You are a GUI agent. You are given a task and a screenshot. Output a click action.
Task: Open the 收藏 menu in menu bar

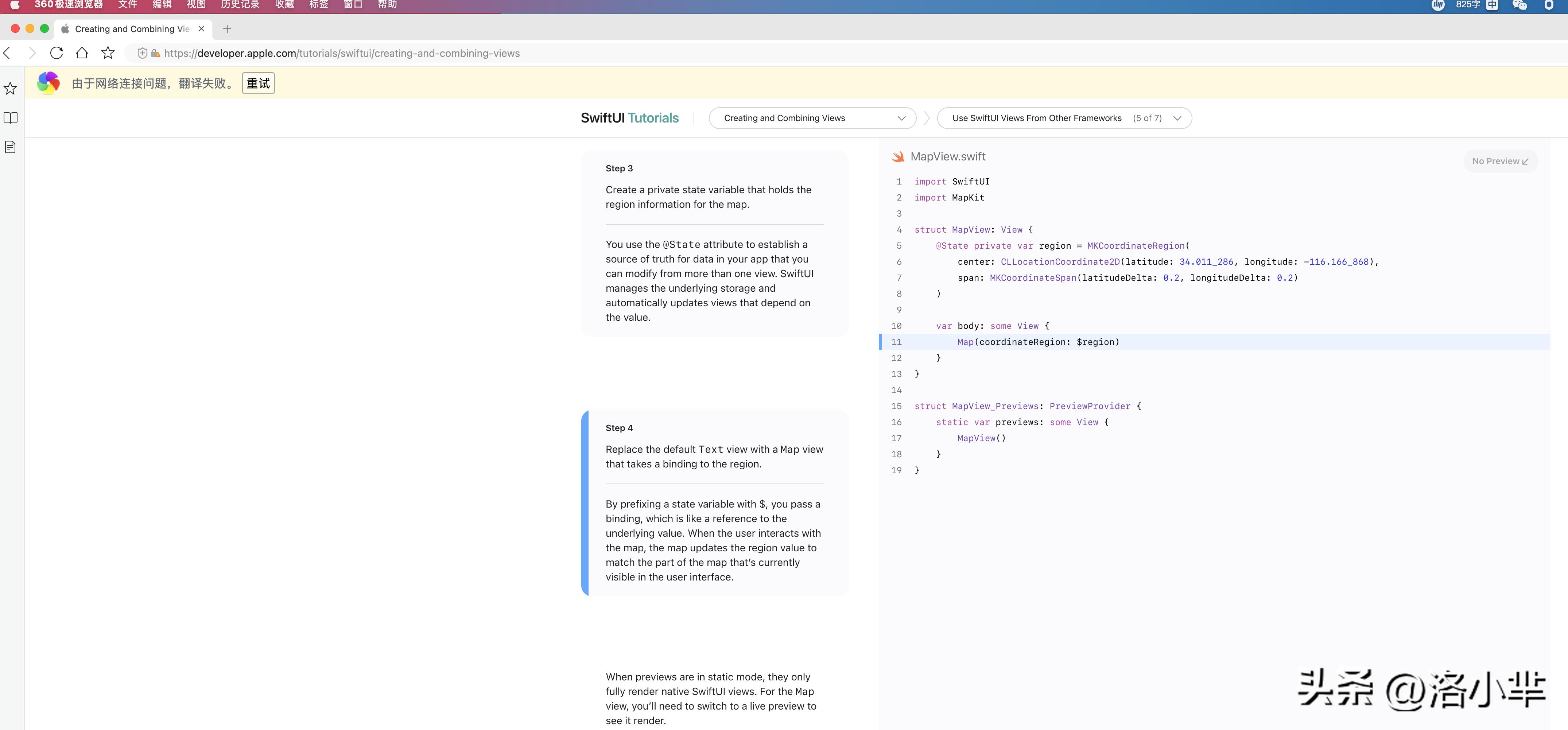tap(284, 5)
